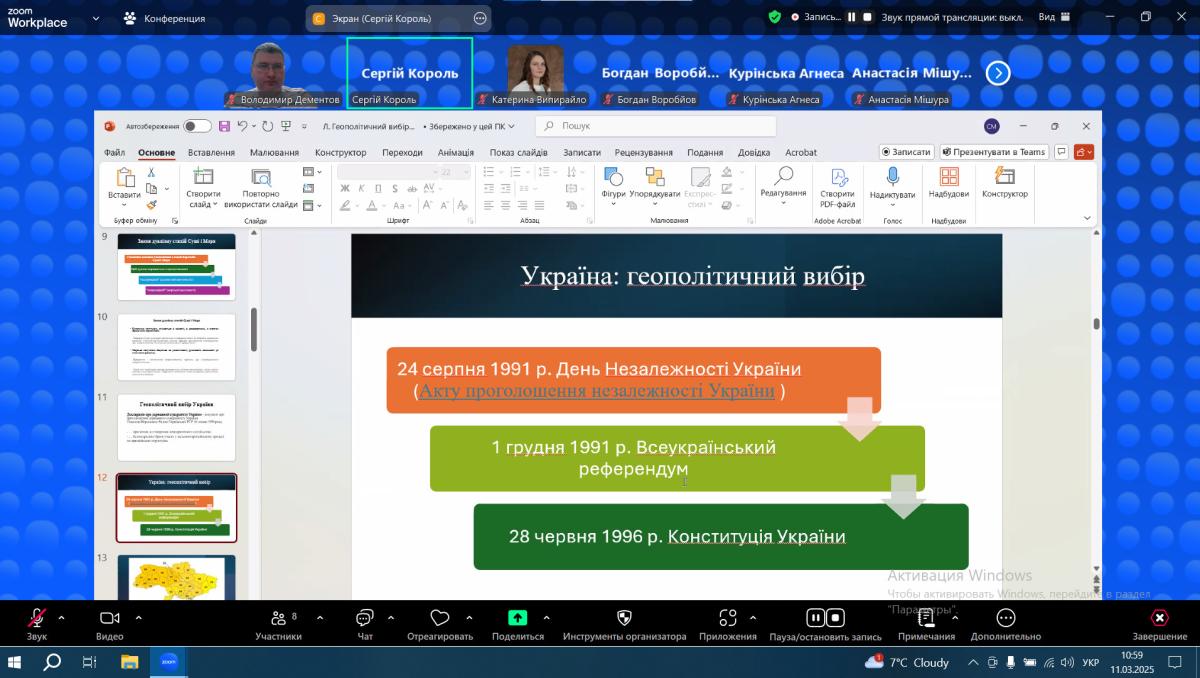The width and height of the screenshot is (1200, 678).
Task: Unmute the microphone in Zoom
Action: (x=37, y=618)
